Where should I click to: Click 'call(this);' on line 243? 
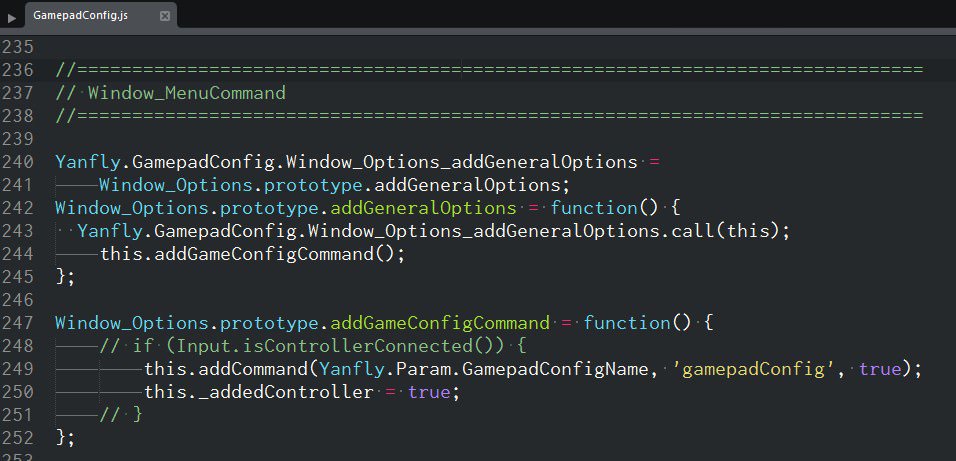(x=730, y=231)
